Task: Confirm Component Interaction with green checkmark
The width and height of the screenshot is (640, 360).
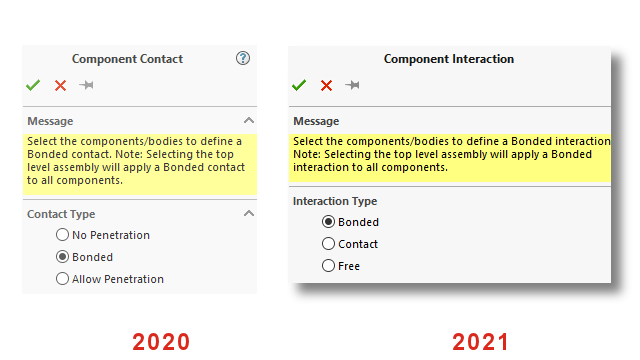Action: (x=299, y=85)
